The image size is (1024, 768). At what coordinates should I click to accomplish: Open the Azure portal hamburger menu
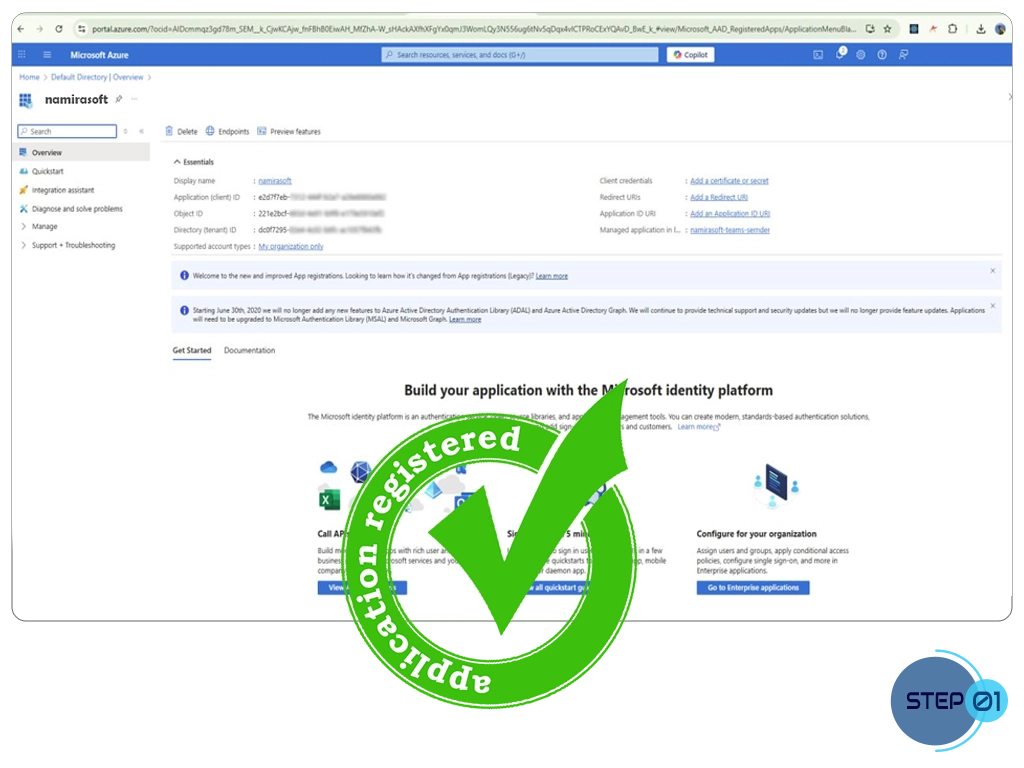click(47, 55)
